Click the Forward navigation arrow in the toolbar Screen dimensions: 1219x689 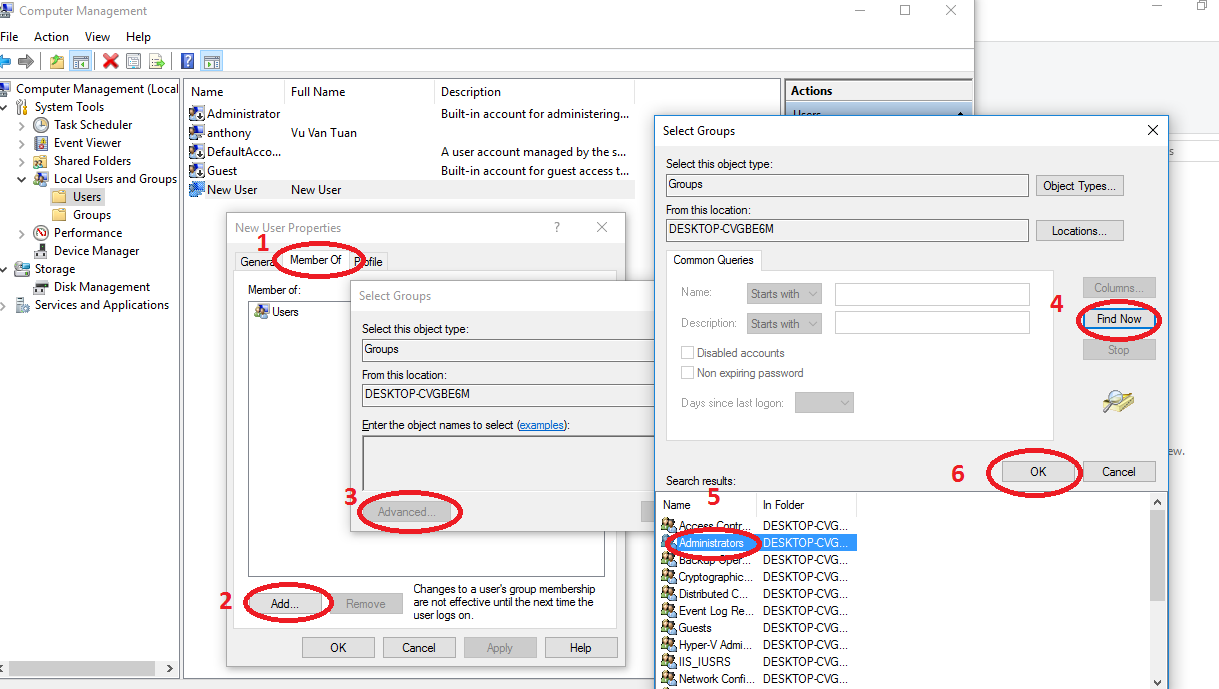pos(28,61)
